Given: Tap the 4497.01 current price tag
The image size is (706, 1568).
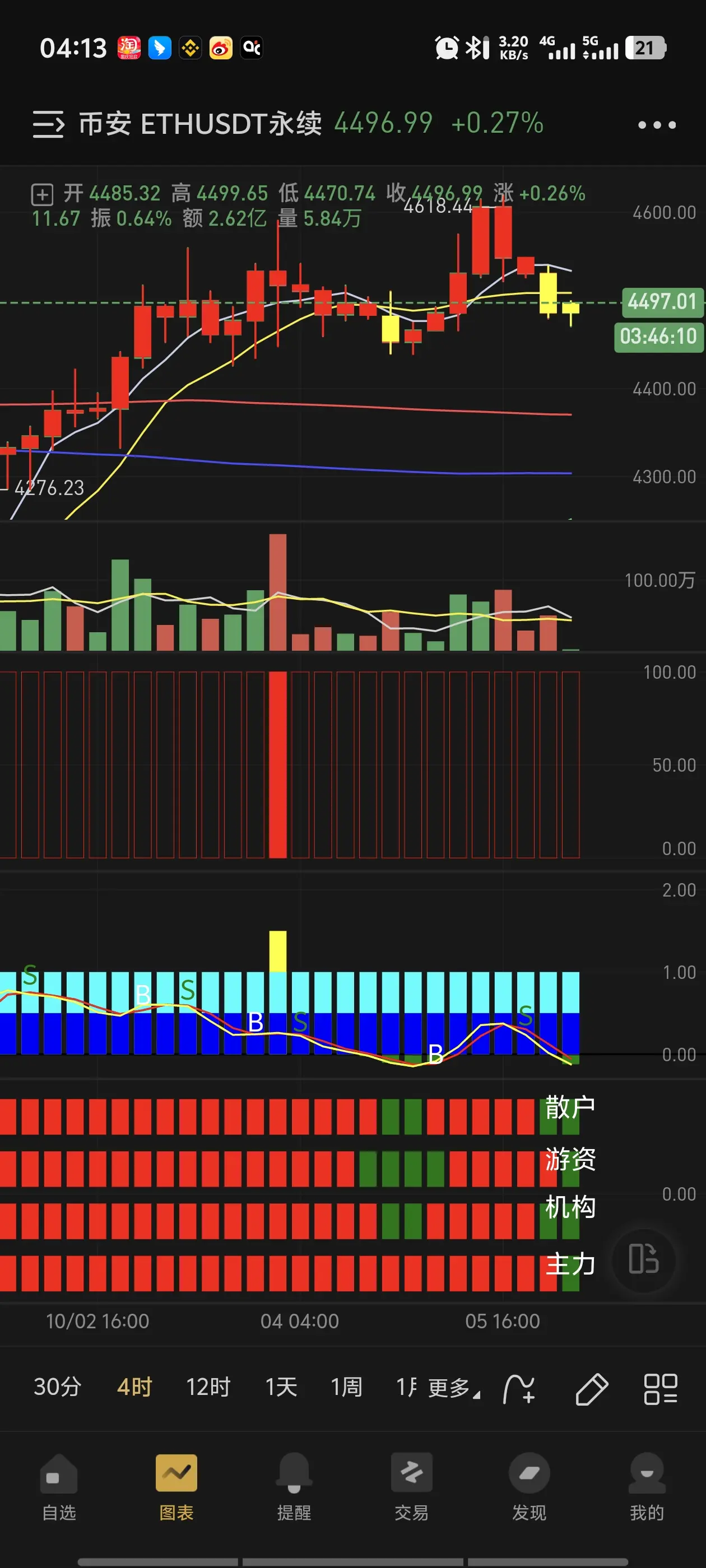Looking at the screenshot, I should pyautogui.click(x=662, y=302).
